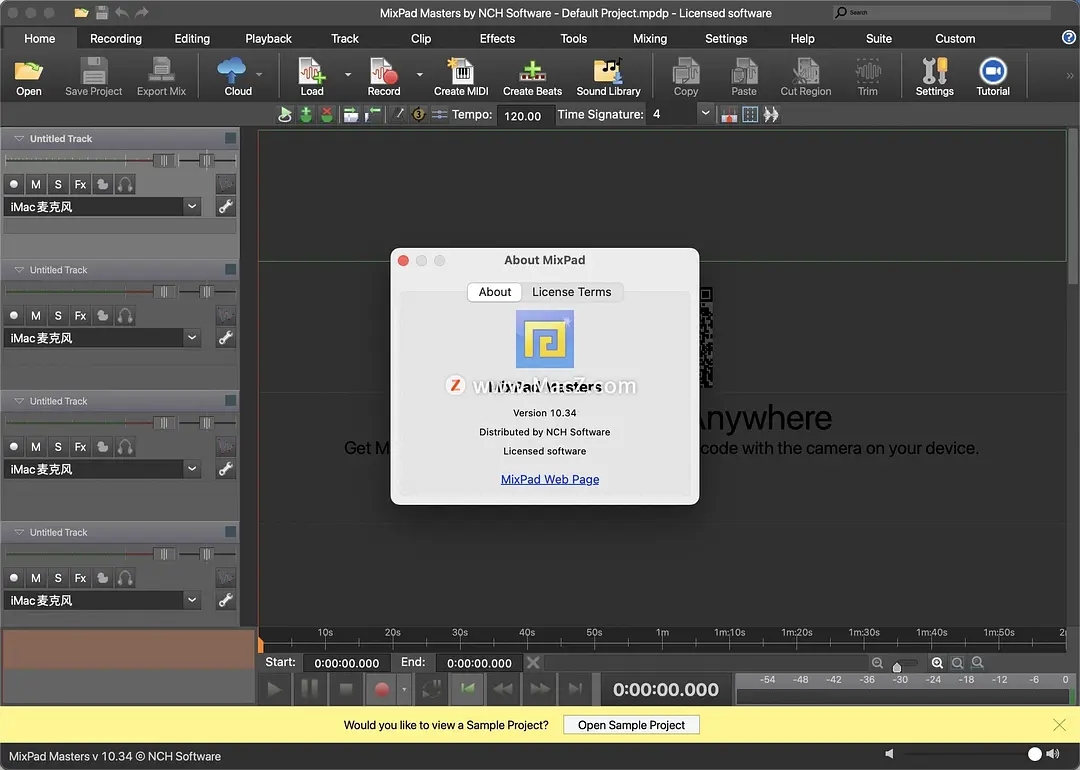Click the zoom out magnifier on timeline
Viewport: 1080px width, 770px height.
tap(877, 663)
